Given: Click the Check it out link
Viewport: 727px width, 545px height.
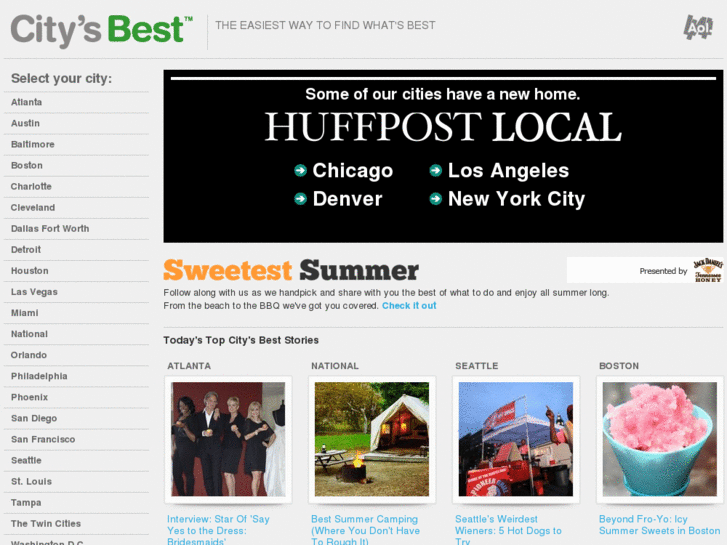Looking at the screenshot, I should point(409,306).
